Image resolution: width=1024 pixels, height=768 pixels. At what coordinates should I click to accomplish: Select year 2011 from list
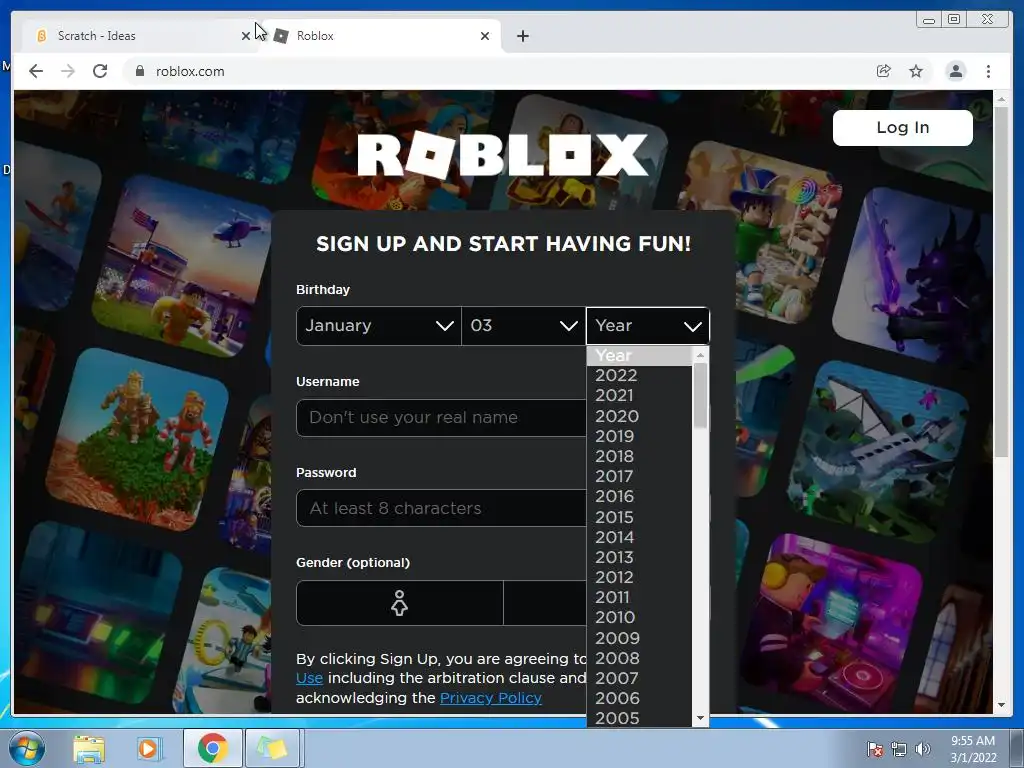click(x=639, y=598)
